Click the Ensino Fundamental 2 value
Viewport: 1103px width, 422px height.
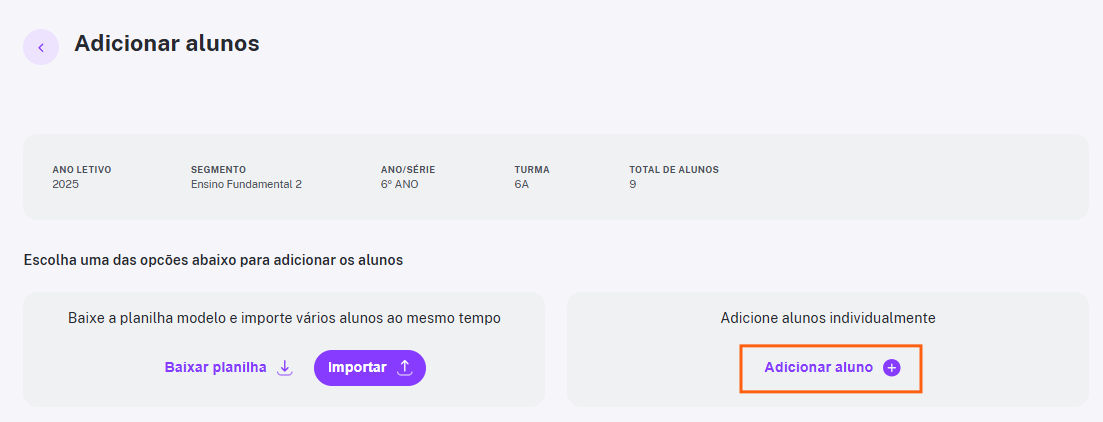(246, 185)
